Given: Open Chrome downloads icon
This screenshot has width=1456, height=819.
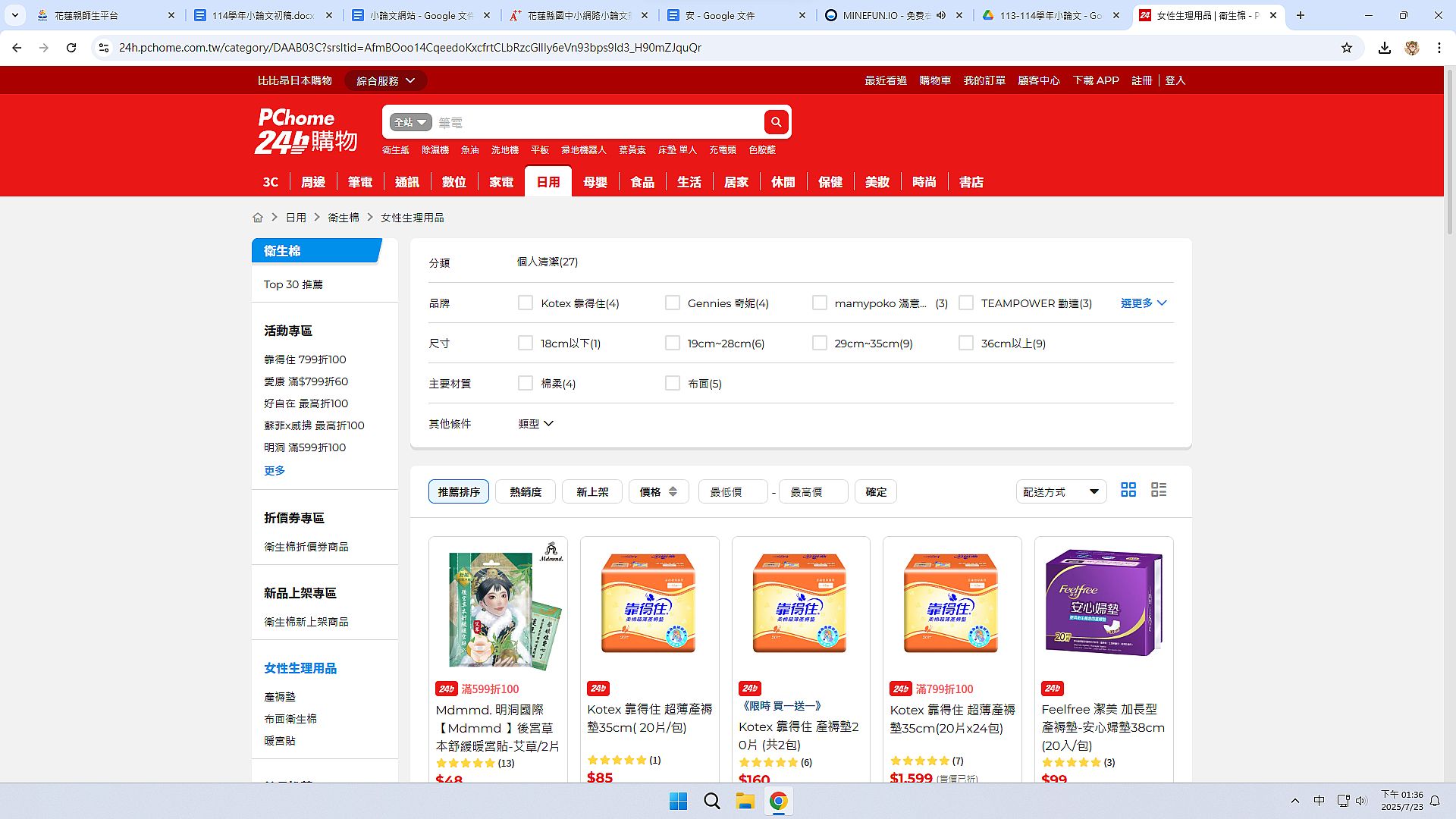Looking at the screenshot, I should (1384, 48).
